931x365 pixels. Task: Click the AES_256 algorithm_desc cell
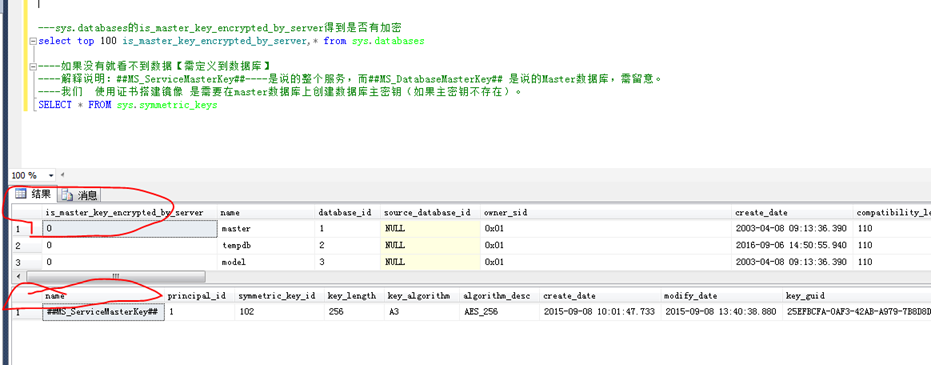[x=499, y=312]
